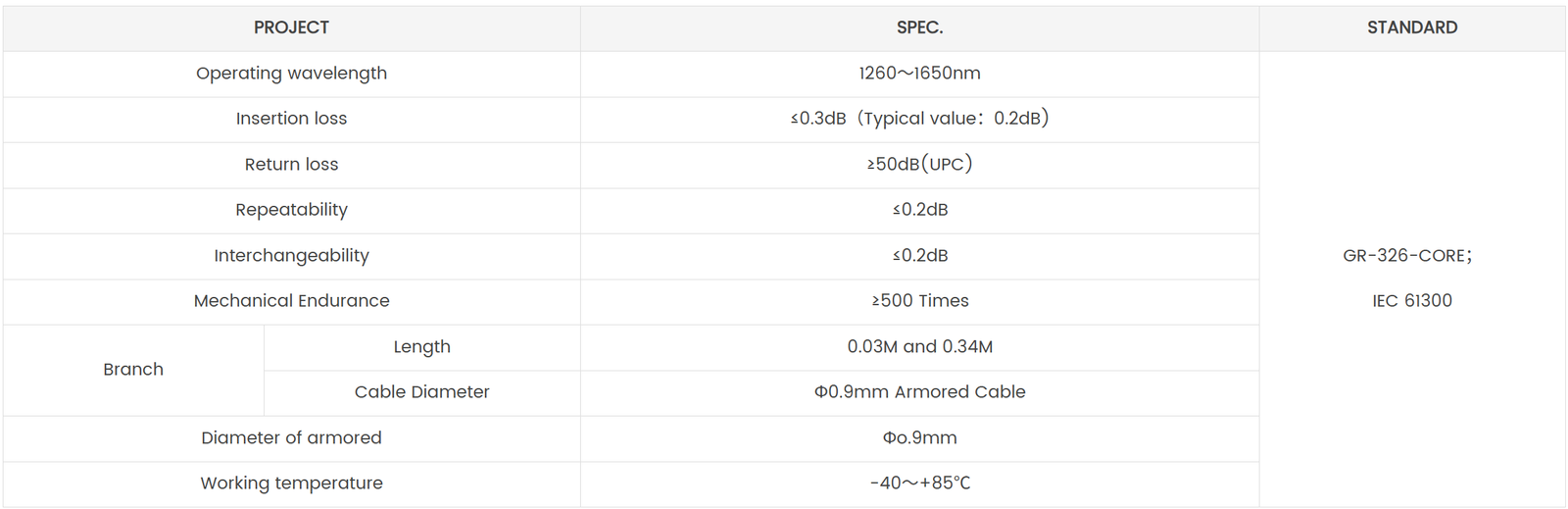Select the Φ0.9mm Armored Cable text
1568x509 pixels.
[919, 392]
